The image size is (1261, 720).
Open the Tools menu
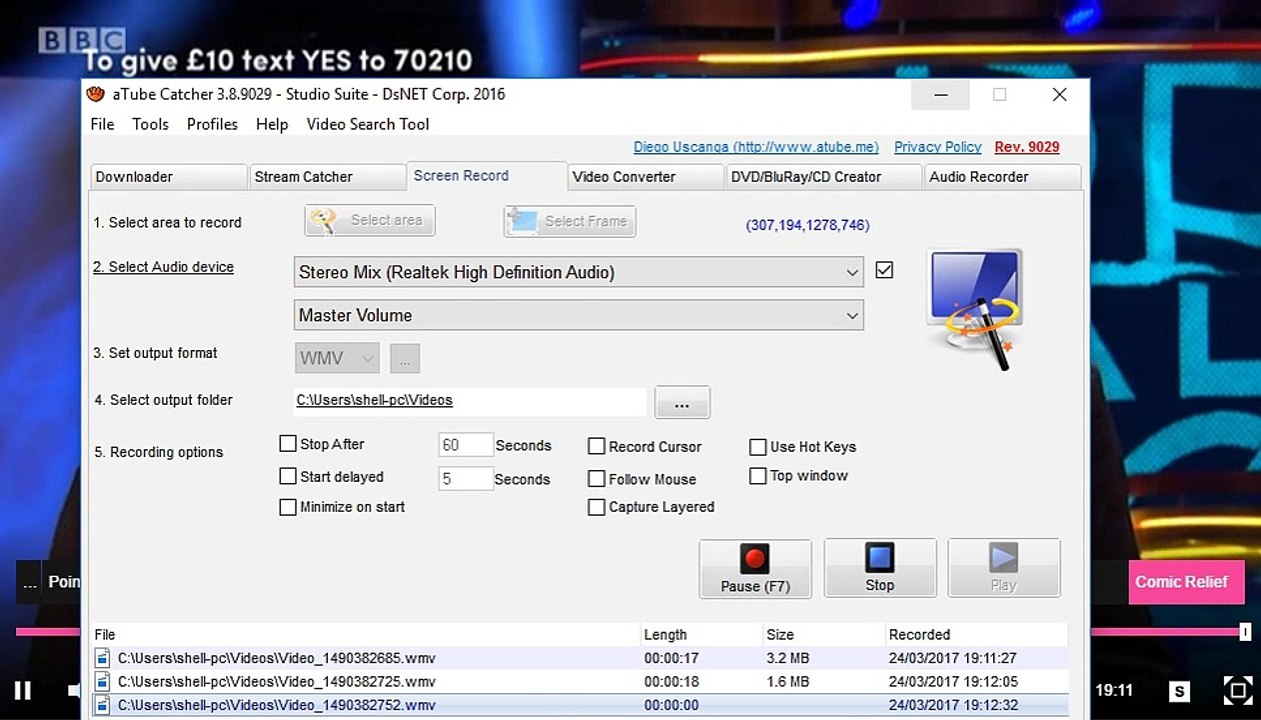pos(150,124)
